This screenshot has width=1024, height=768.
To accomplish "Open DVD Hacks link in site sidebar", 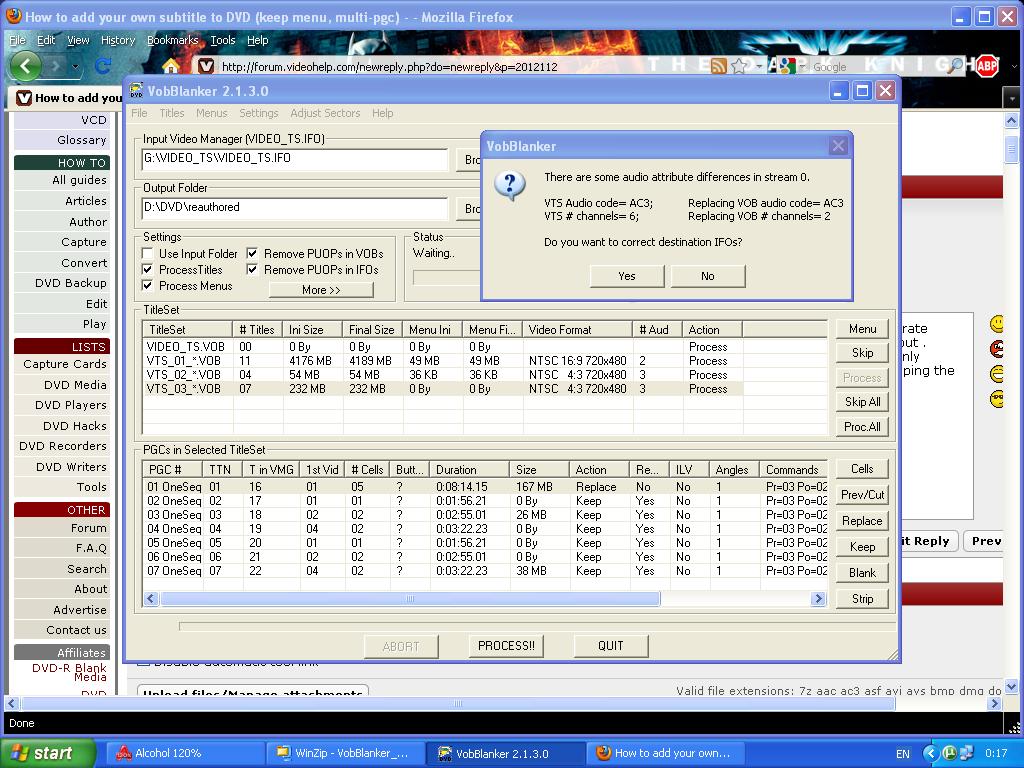I will coord(74,426).
